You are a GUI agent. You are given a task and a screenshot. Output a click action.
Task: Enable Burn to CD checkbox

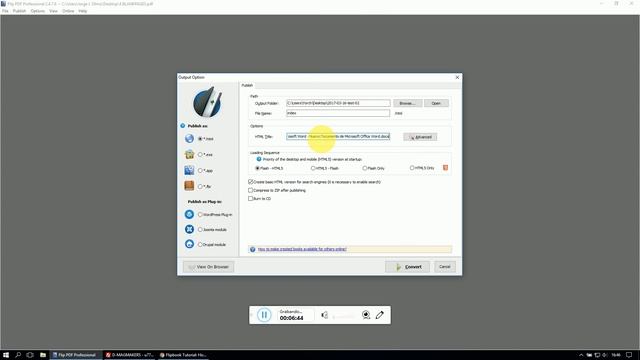click(251, 198)
